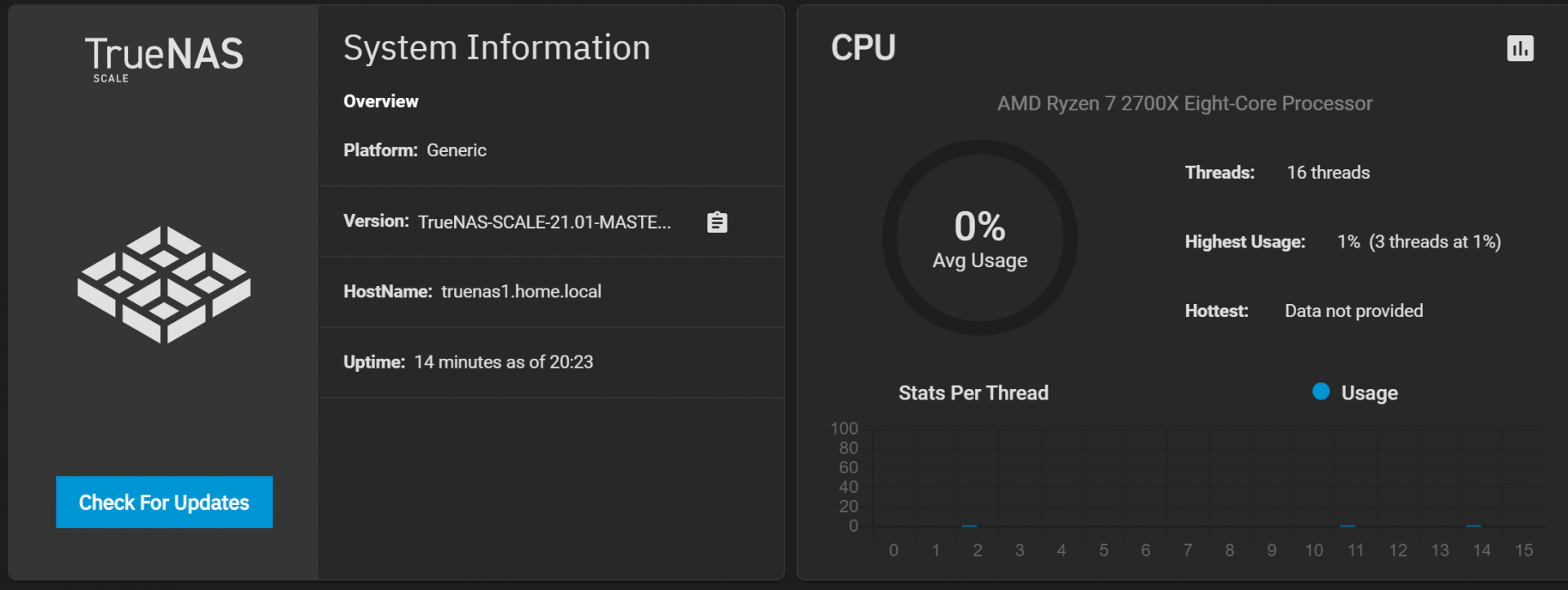Click thread 2 usage bar
The image size is (1568, 590).
[x=969, y=525]
